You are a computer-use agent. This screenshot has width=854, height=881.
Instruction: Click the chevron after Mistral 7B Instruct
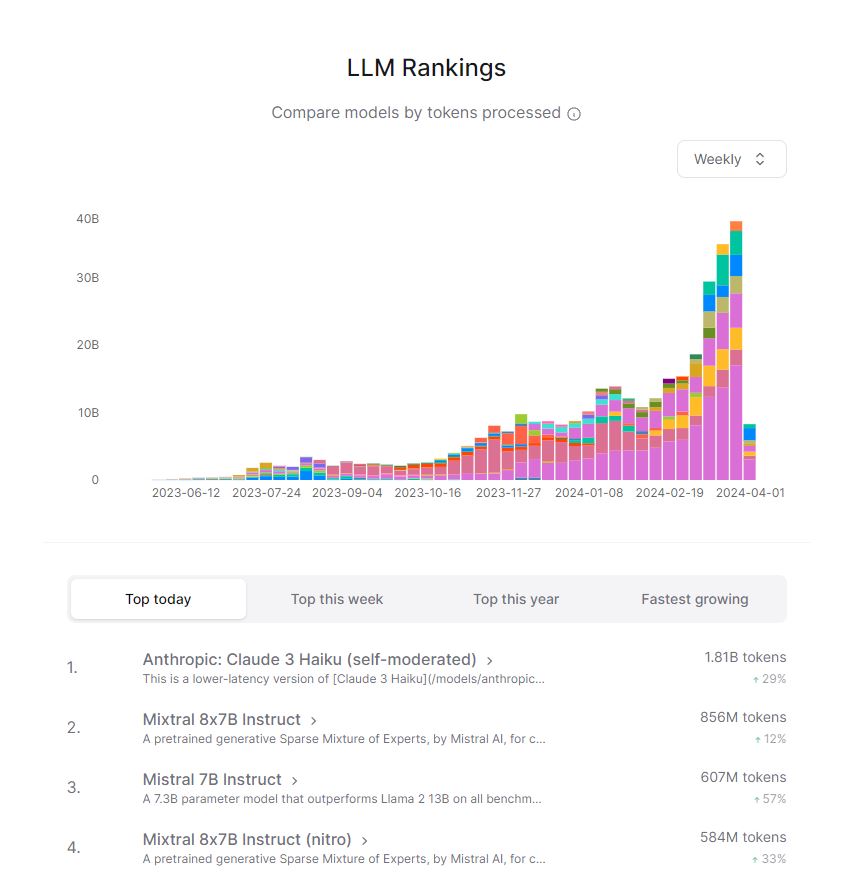pos(295,780)
